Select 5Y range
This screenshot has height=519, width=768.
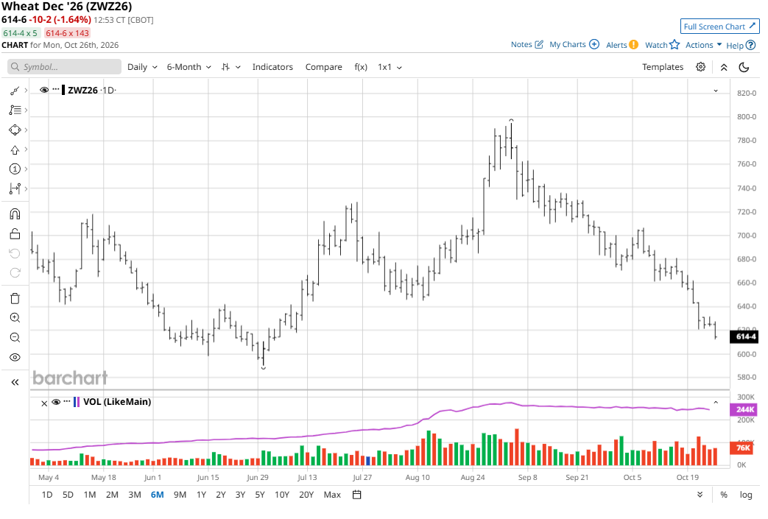260,495
